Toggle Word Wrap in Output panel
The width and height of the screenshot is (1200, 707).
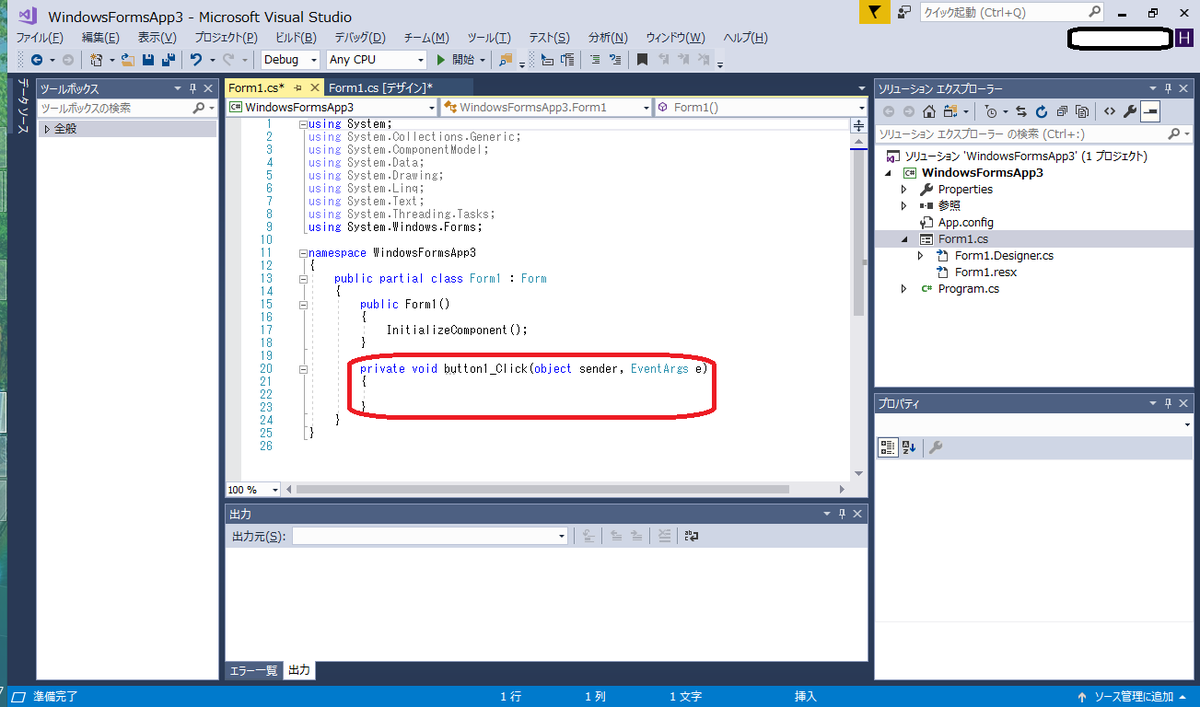point(691,536)
